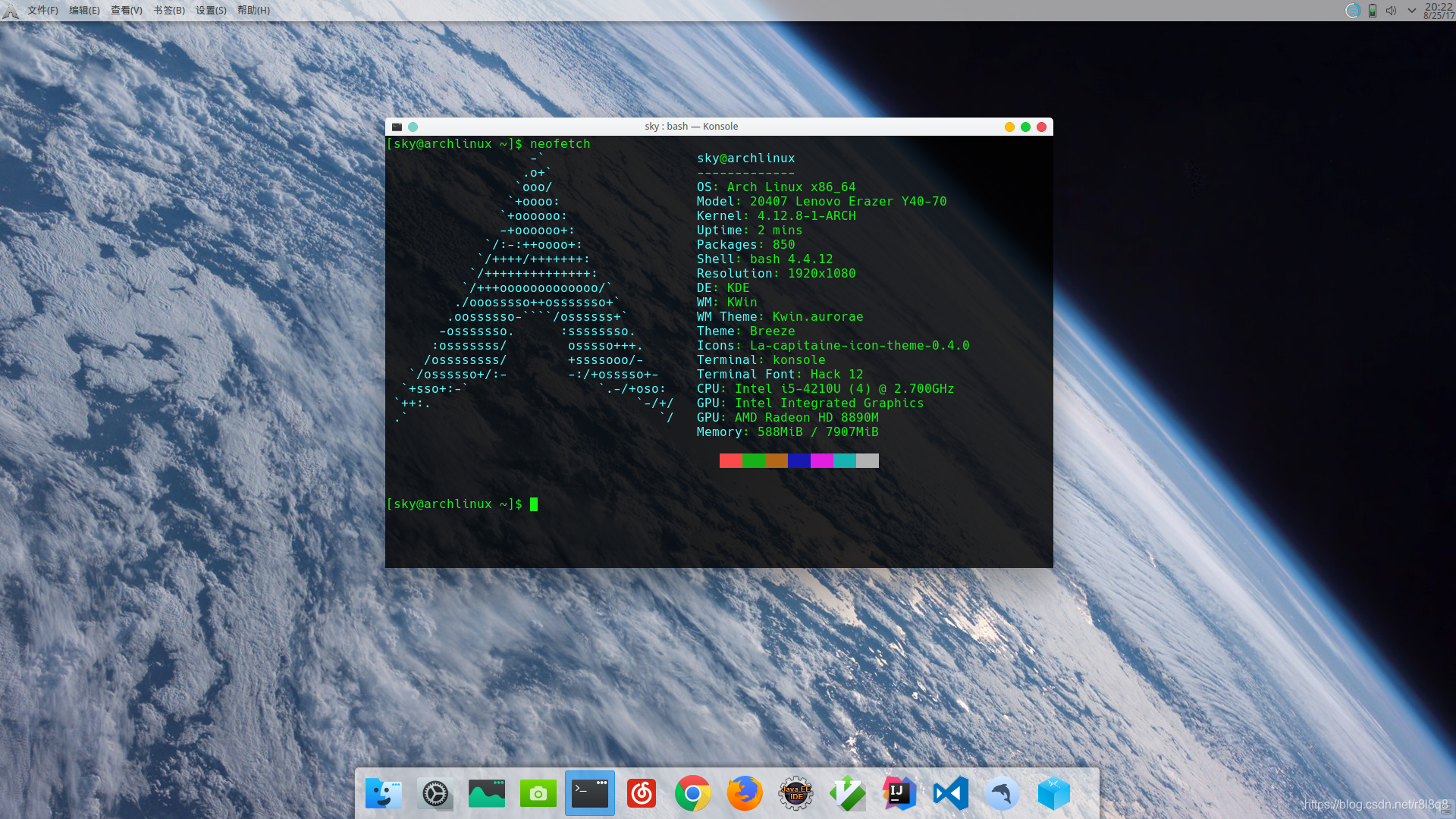The image size is (1456, 819).
Task: Launch the green camera screenshot app
Action: [538, 793]
